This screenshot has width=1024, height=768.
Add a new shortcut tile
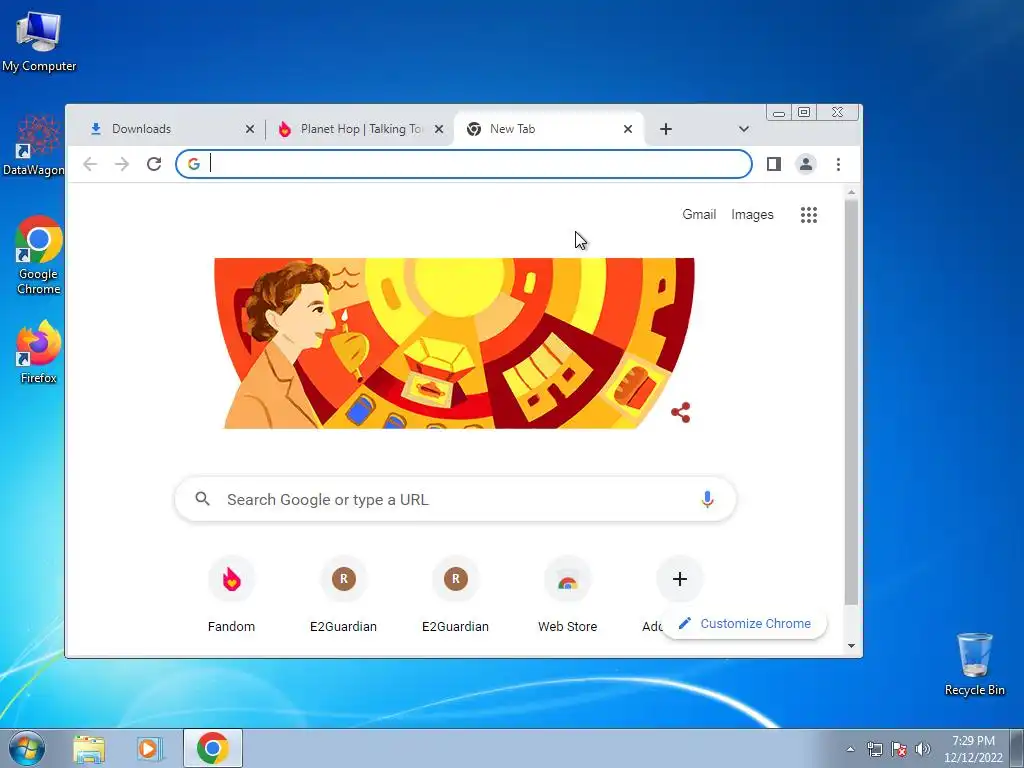click(x=680, y=579)
